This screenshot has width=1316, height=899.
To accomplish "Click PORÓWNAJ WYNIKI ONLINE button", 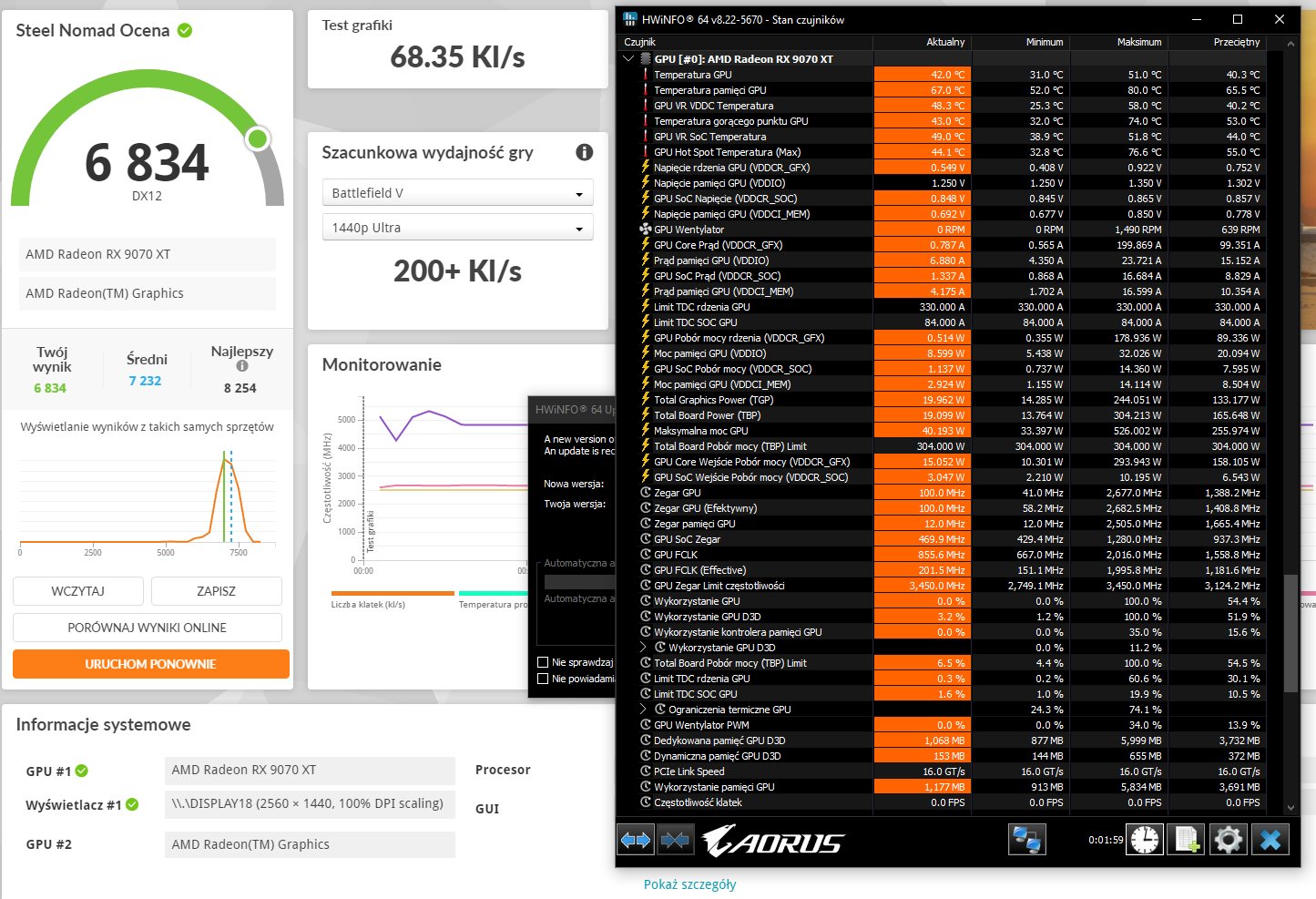I will (148, 628).
